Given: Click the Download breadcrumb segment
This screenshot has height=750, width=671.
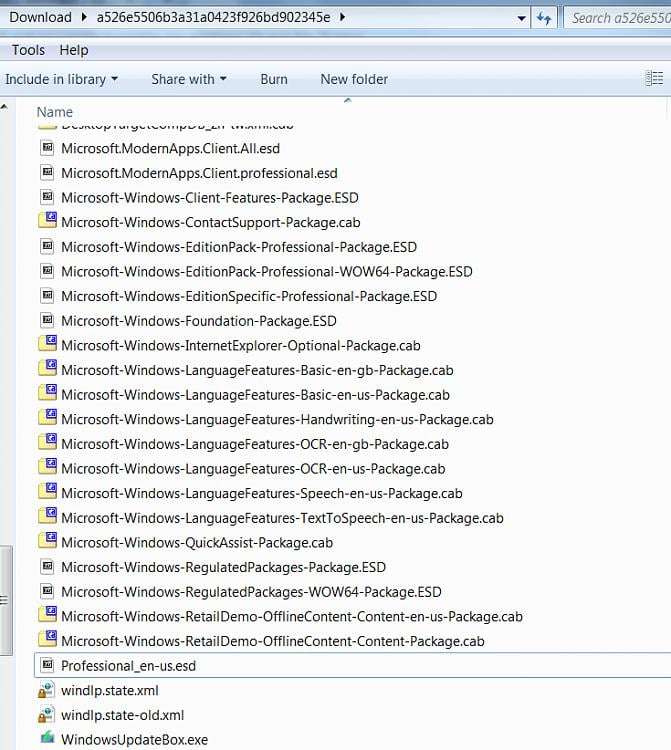Looking at the screenshot, I should pyautogui.click(x=41, y=17).
